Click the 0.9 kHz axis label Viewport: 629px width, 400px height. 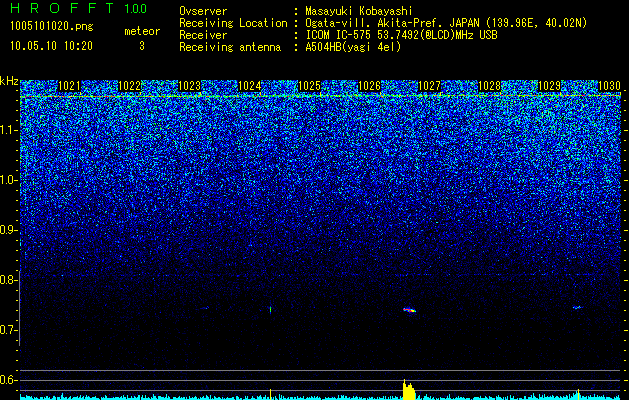pos(8,230)
